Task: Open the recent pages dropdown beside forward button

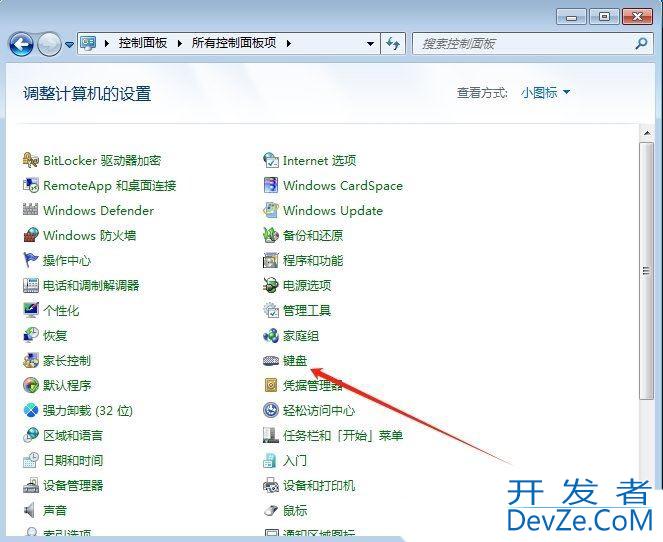Action: point(69,44)
